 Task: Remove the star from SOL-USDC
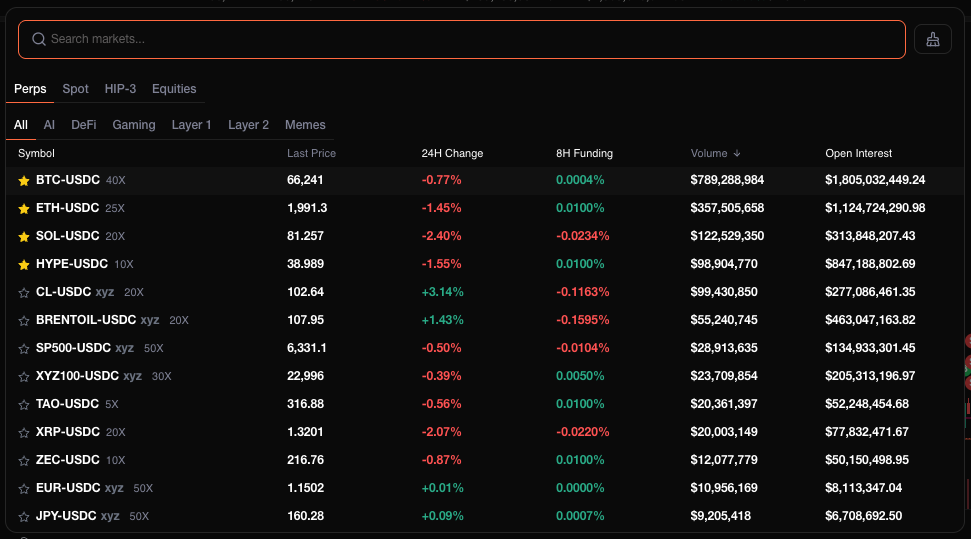[x=24, y=236]
